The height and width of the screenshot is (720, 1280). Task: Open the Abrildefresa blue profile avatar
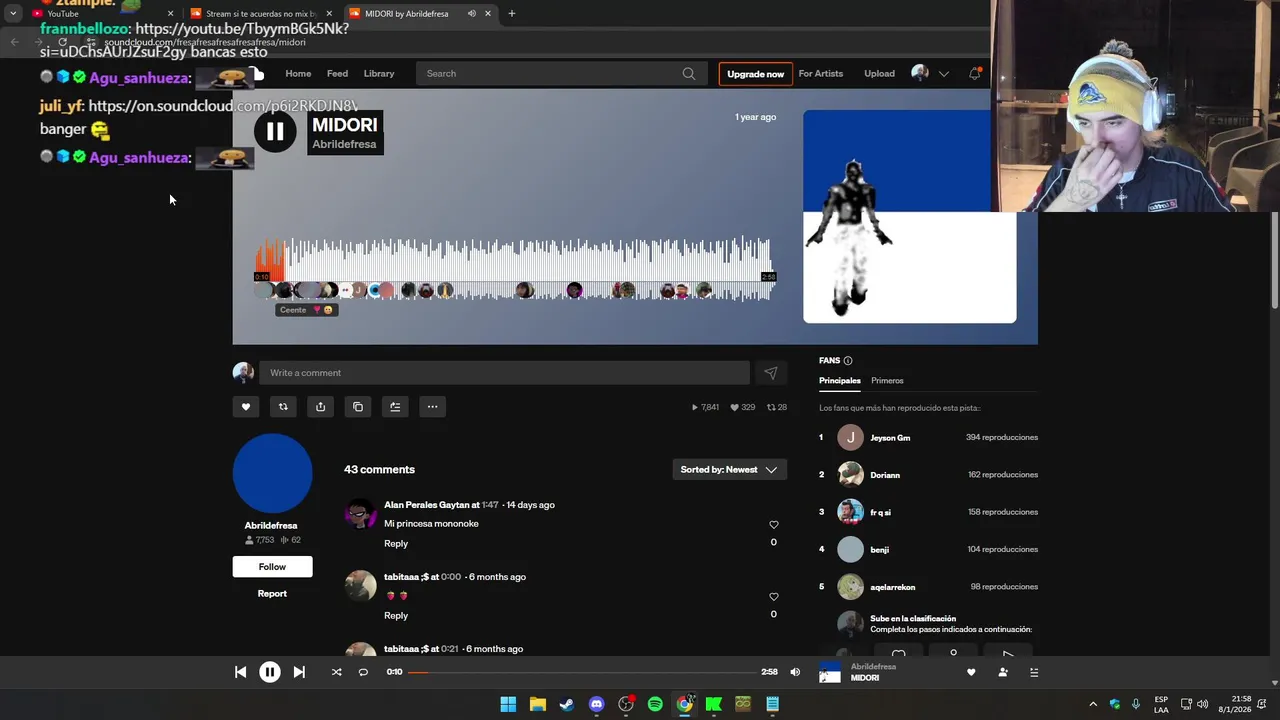point(272,473)
